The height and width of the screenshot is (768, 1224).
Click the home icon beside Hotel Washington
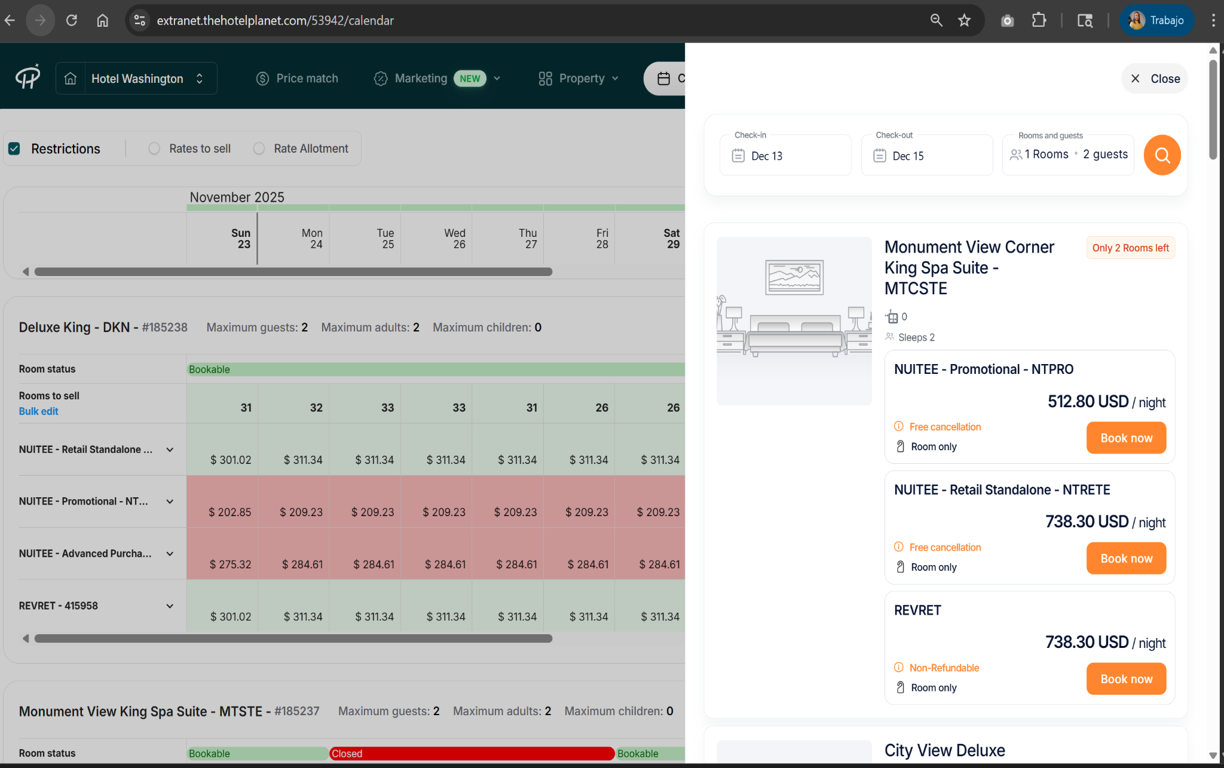(x=70, y=79)
